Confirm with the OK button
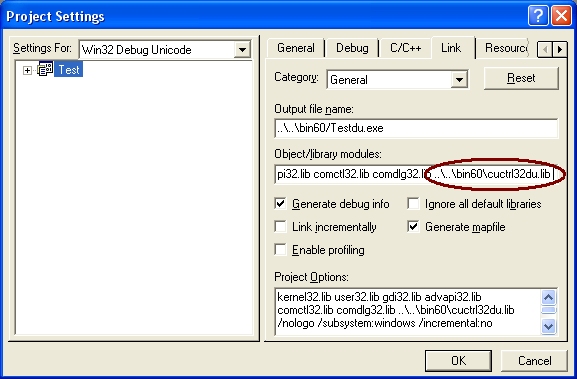Viewport: 577px width, 379px height. click(458, 361)
